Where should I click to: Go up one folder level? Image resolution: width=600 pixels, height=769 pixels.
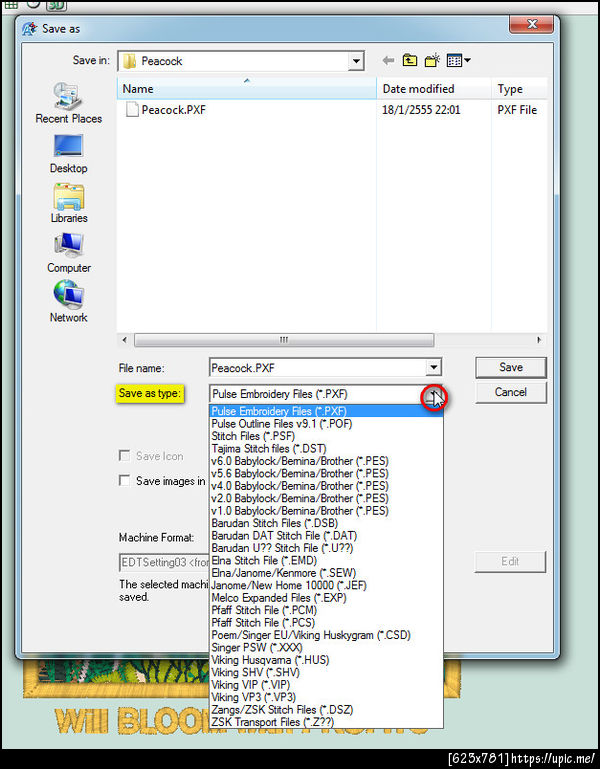(410, 61)
